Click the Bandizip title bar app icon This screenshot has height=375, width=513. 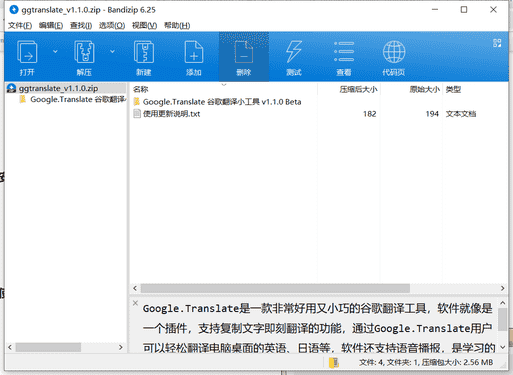click(14, 10)
